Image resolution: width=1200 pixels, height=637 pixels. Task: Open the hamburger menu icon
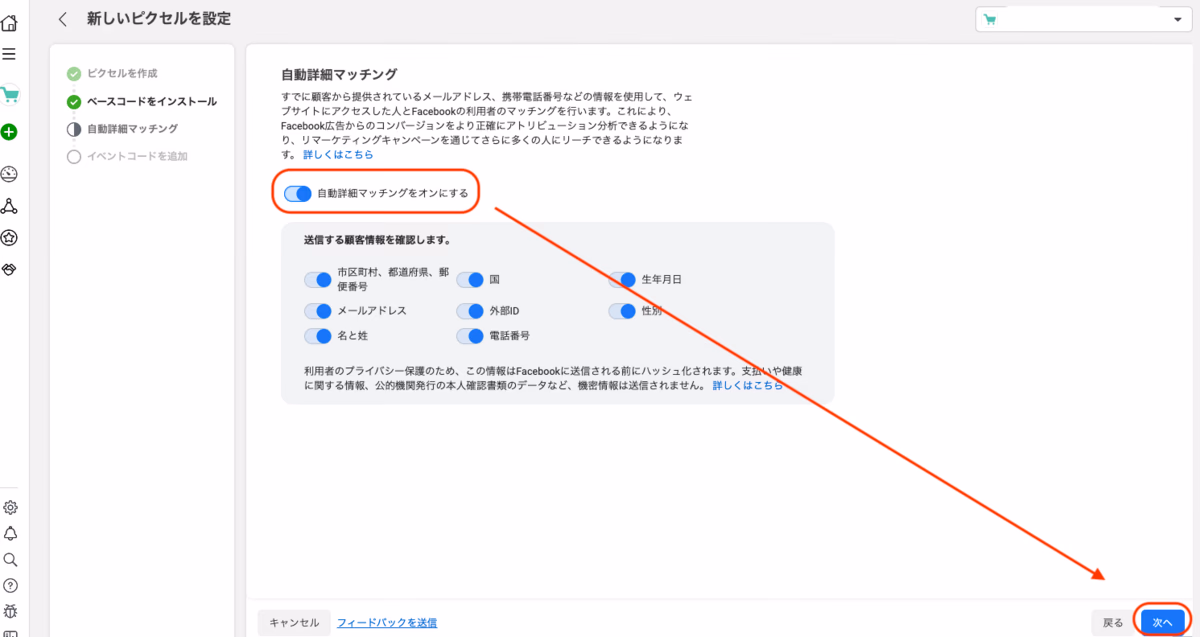9,54
